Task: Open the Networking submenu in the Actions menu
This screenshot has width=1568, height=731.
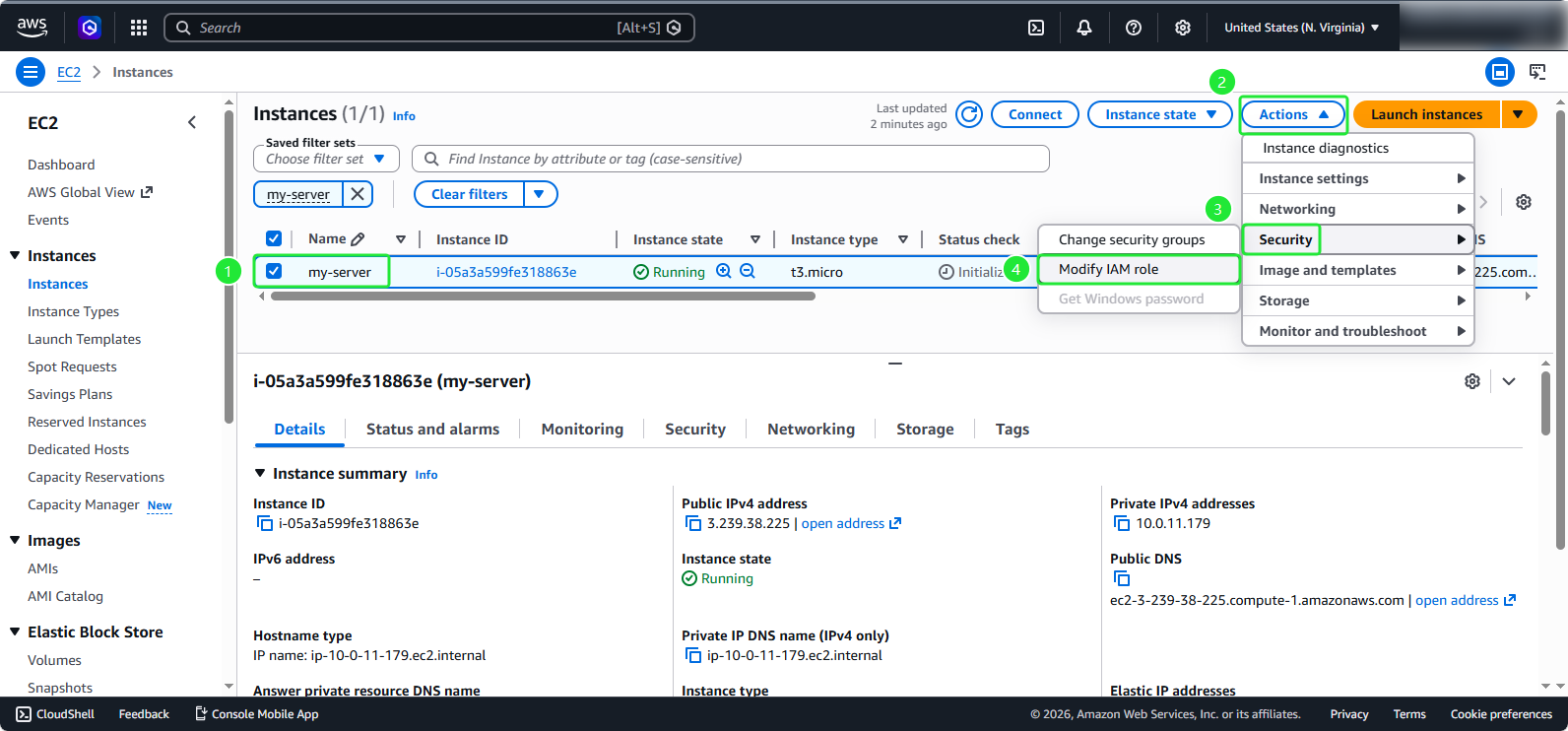Action: click(1358, 209)
